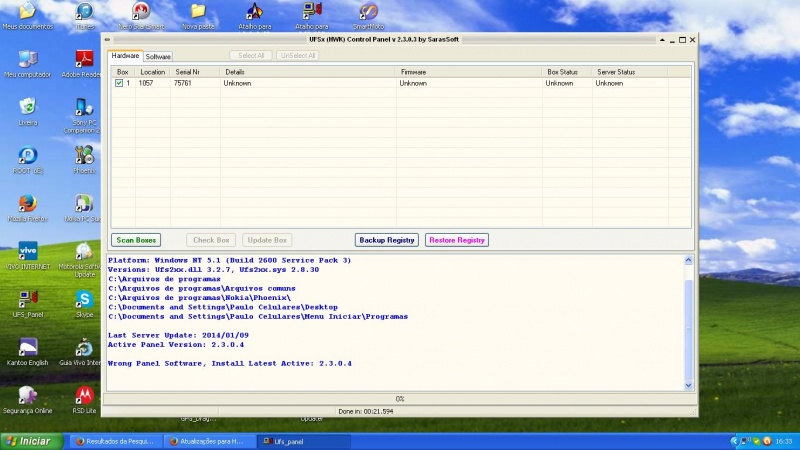Sort by the Location column header

pos(153,72)
